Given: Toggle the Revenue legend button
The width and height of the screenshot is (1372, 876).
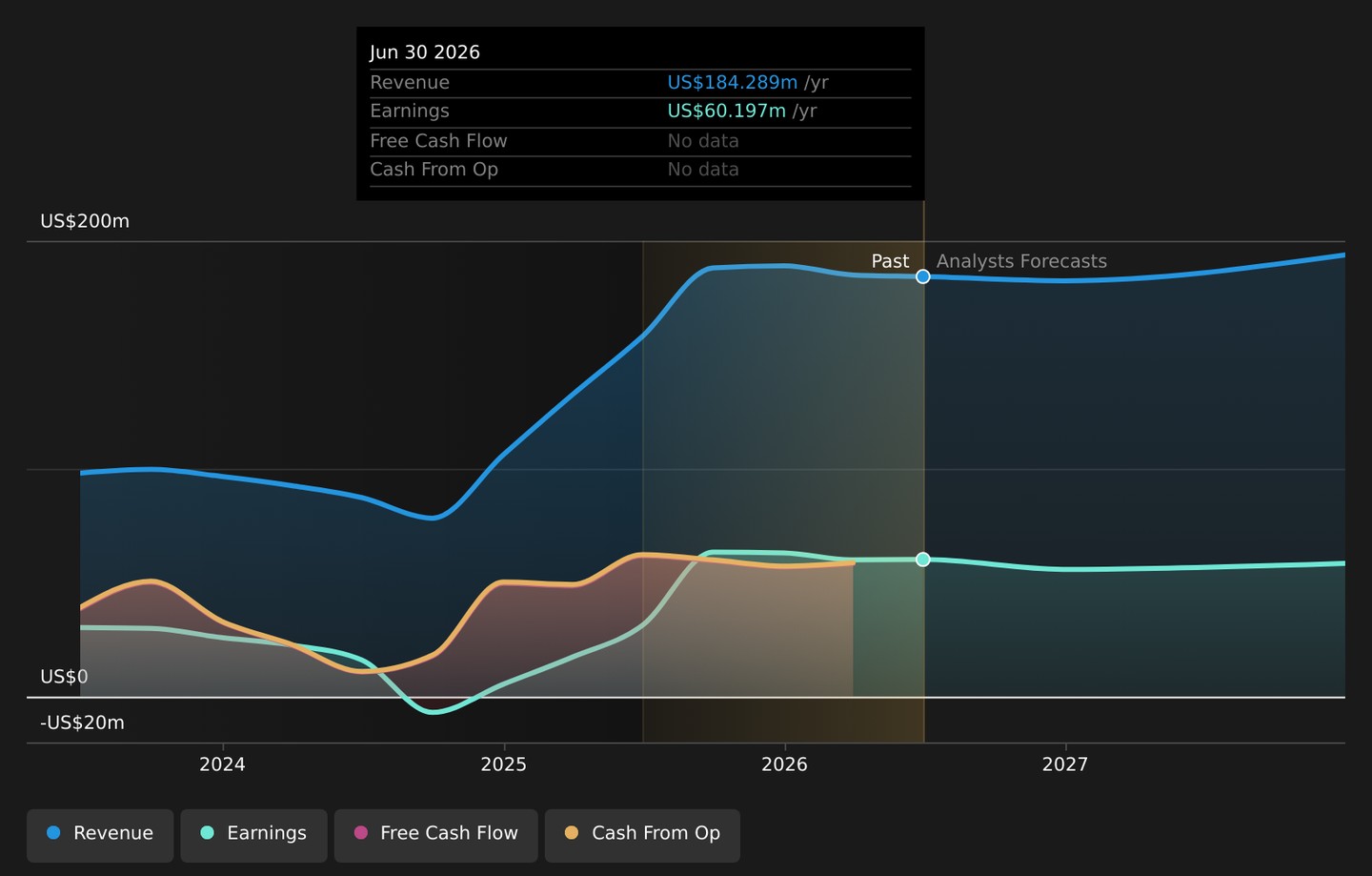Looking at the screenshot, I should tap(100, 835).
